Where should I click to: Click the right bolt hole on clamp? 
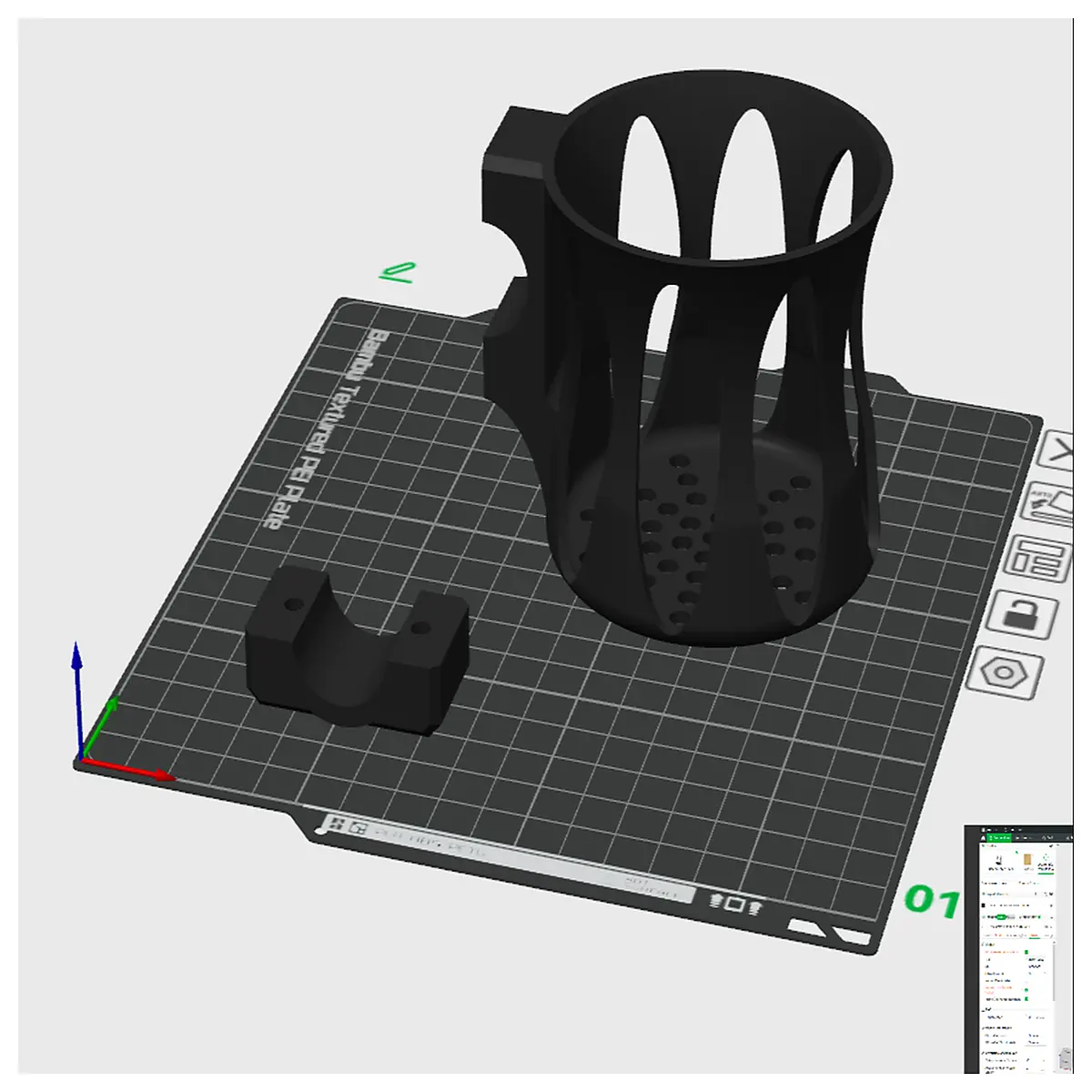420,627
